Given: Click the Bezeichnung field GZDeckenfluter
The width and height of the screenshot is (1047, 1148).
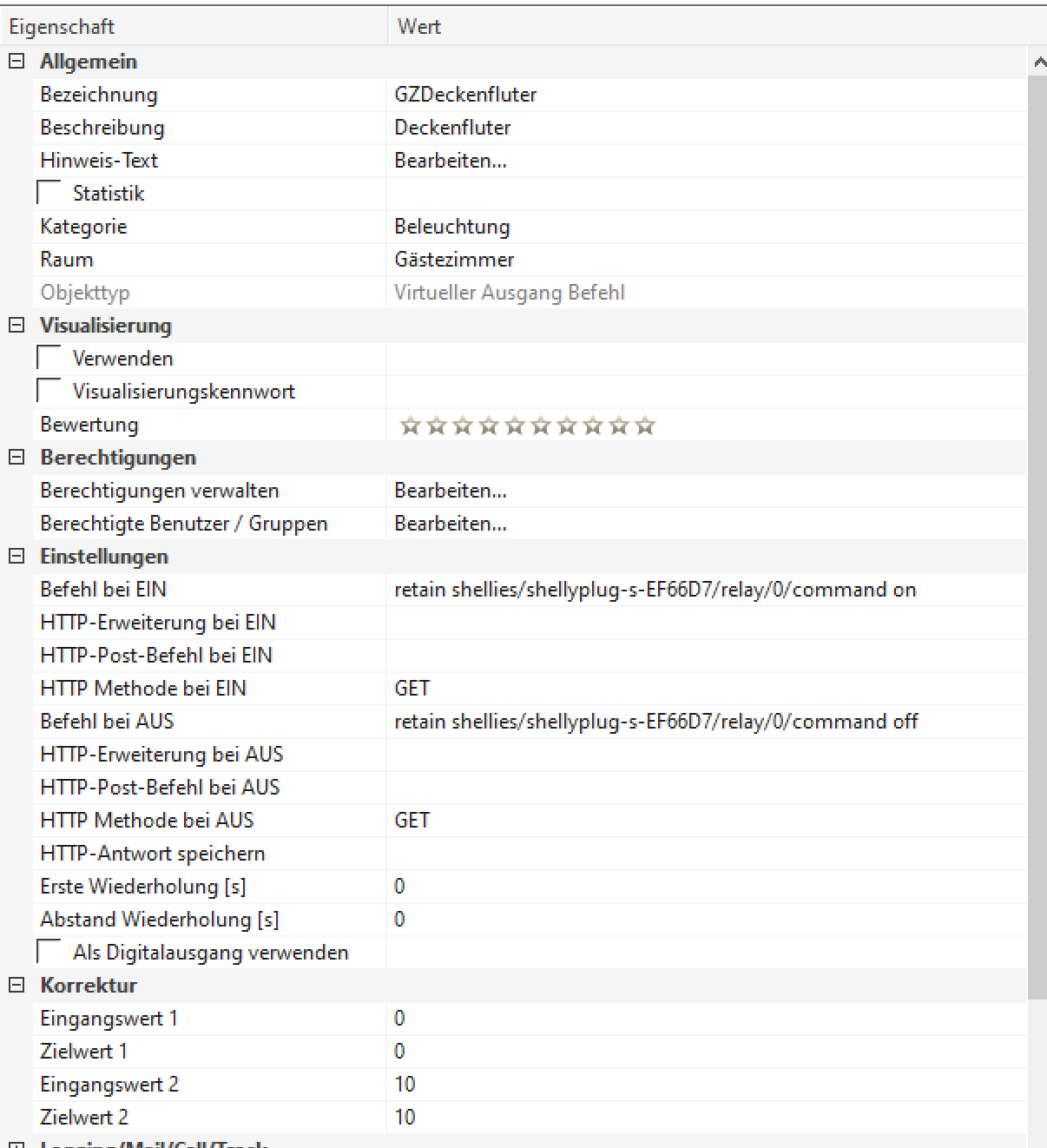Looking at the screenshot, I should coord(465,95).
